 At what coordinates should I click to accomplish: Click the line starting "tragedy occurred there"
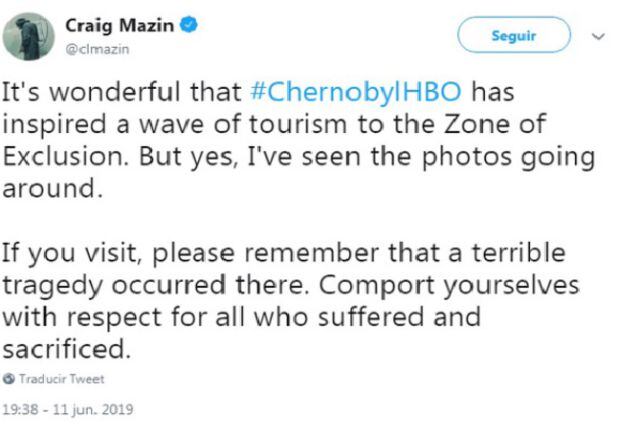click(x=292, y=285)
